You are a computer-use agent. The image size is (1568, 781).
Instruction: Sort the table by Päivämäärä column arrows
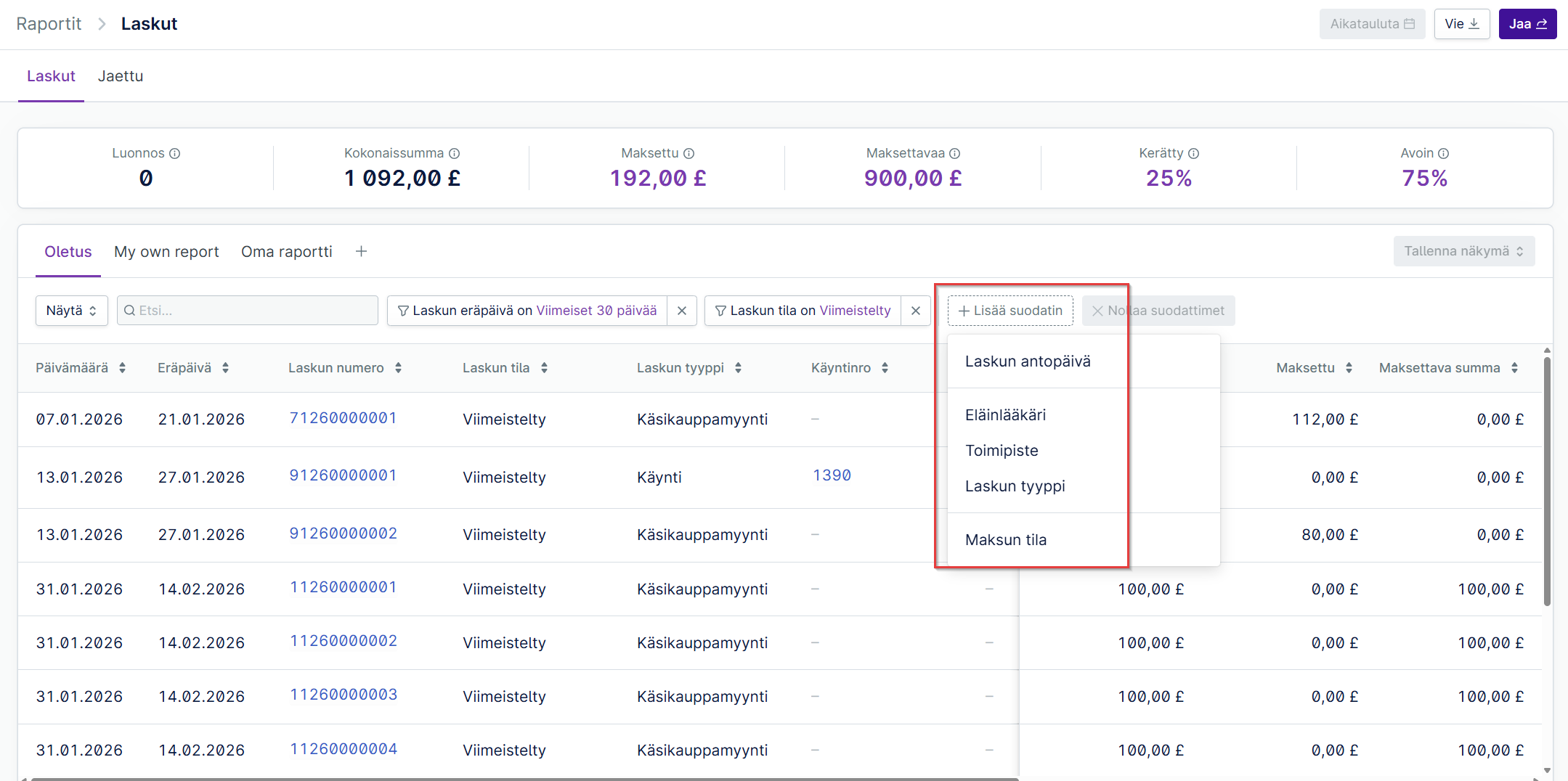[123, 368]
